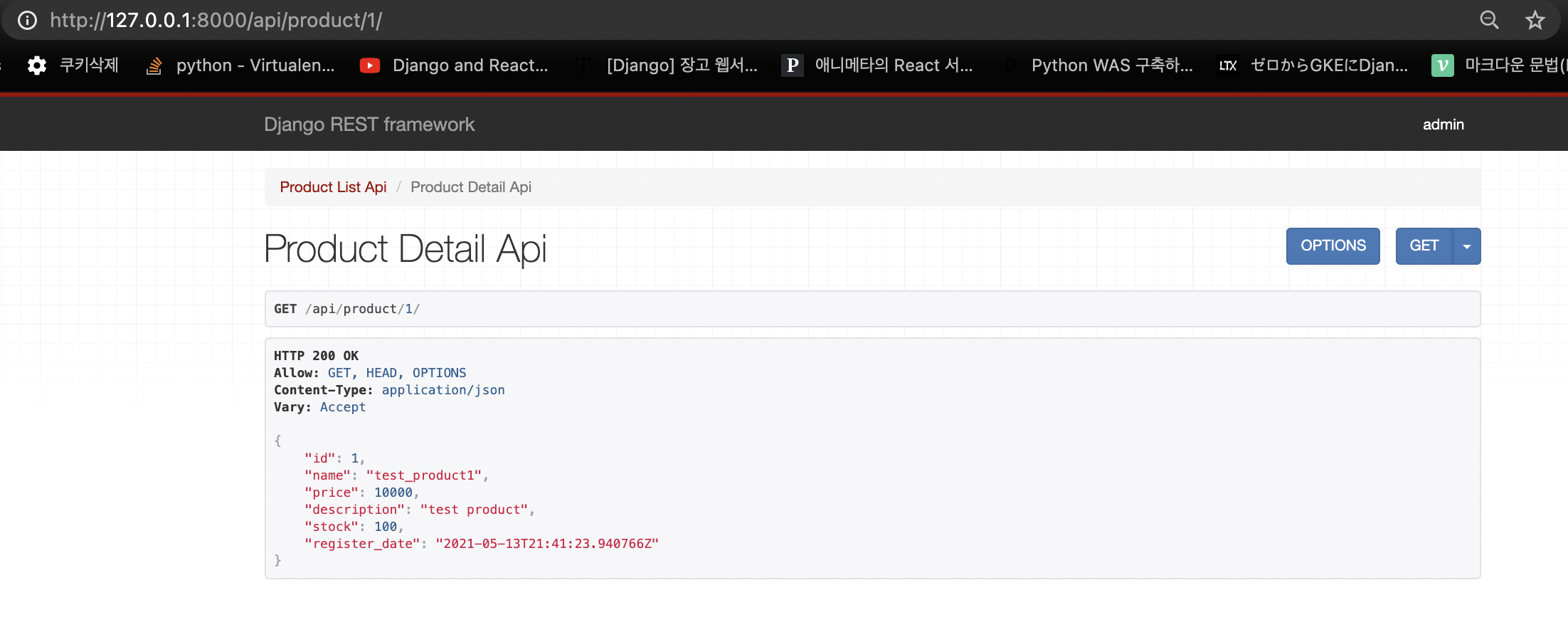Open the zoom magnifier icon in address bar

pos(1489,20)
